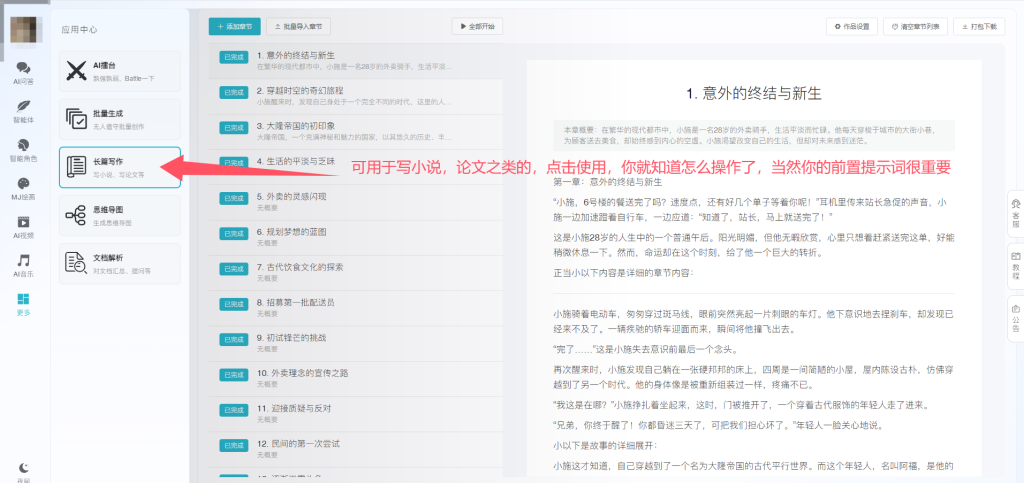Open the AI问答 chat icon in sidebar
Screen dimensions: 1024x483
click(23, 68)
